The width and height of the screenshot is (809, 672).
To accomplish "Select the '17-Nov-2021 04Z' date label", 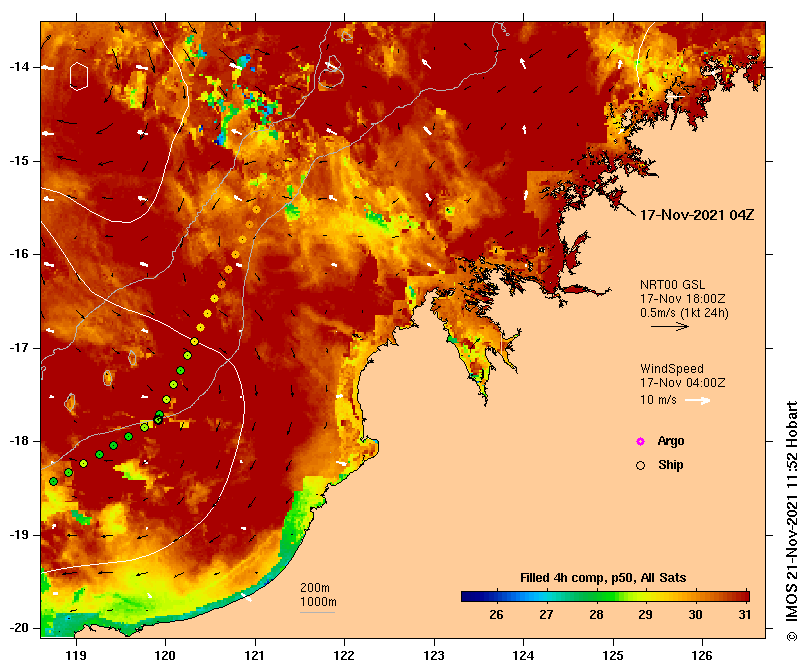I will (697, 215).
